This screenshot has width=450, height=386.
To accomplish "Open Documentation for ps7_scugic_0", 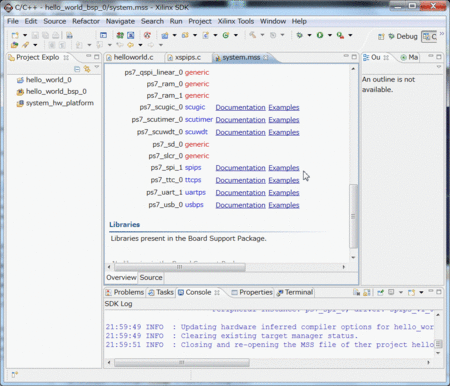I will [240, 108].
